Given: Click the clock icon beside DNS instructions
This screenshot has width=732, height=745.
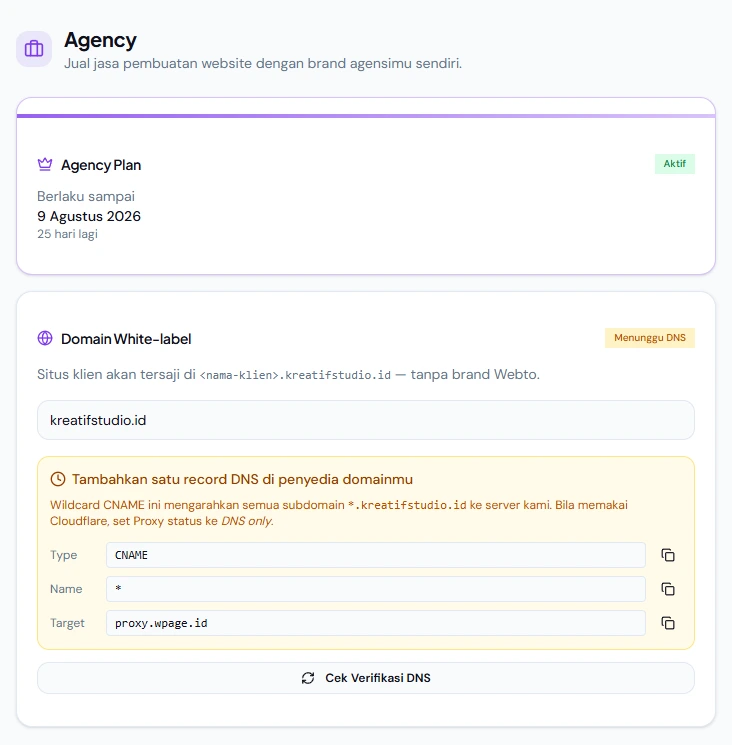Looking at the screenshot, I should click(58, 479).
